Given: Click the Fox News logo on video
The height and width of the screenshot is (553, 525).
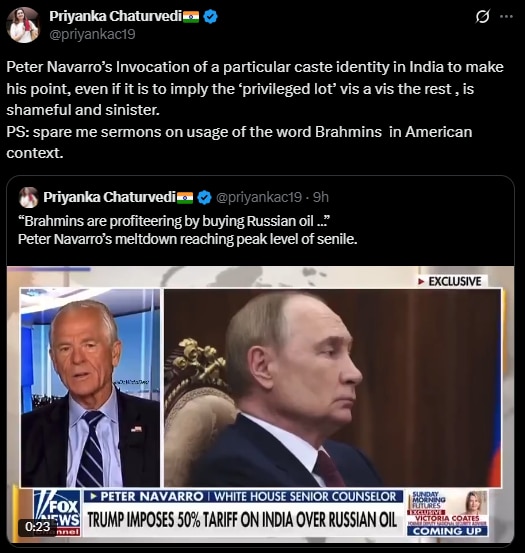Looking at the screenshot, I should 57,512.
